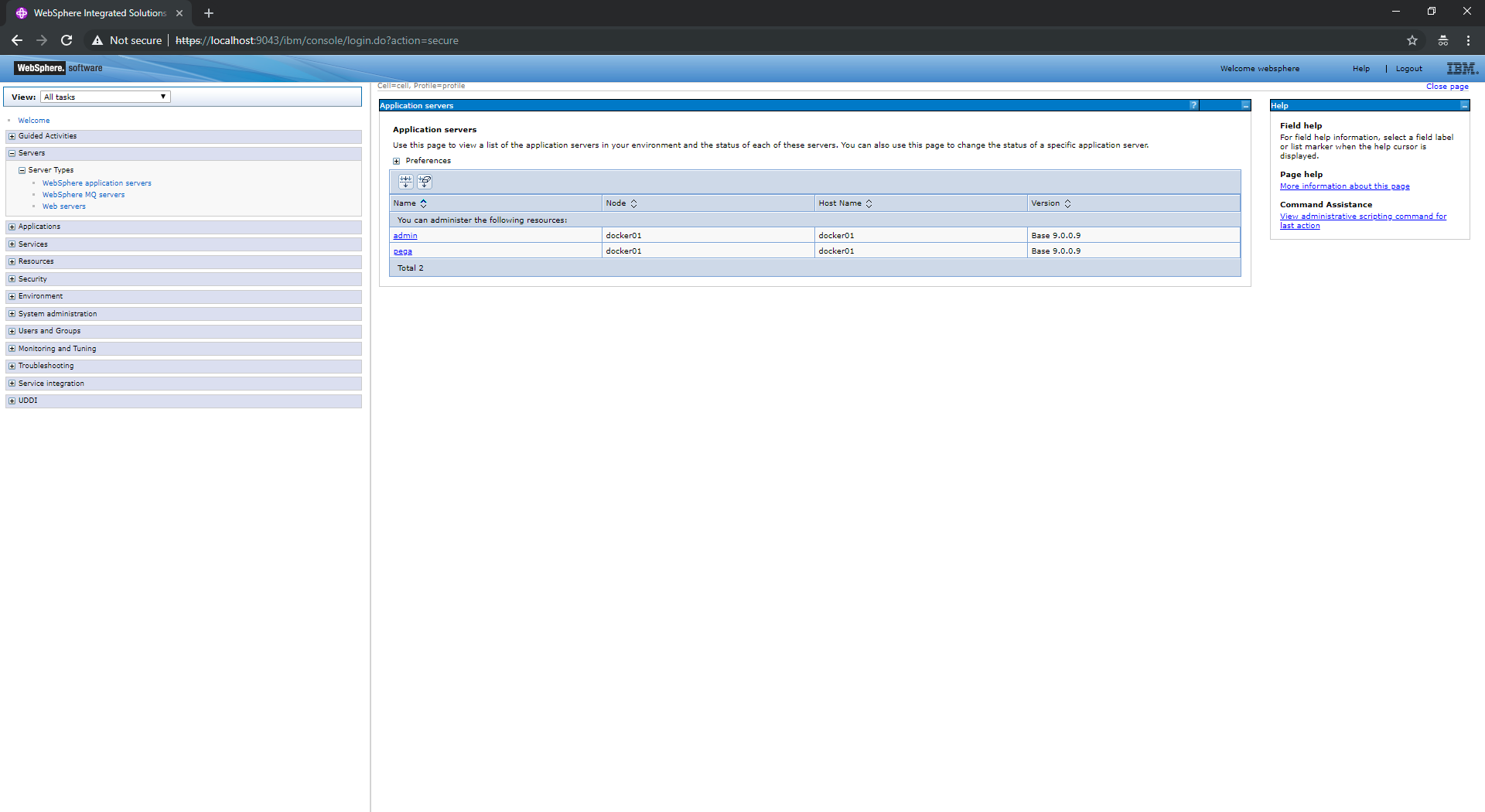Reload the page with the refresh icon
1485x812 pixels.
[67, 40]
